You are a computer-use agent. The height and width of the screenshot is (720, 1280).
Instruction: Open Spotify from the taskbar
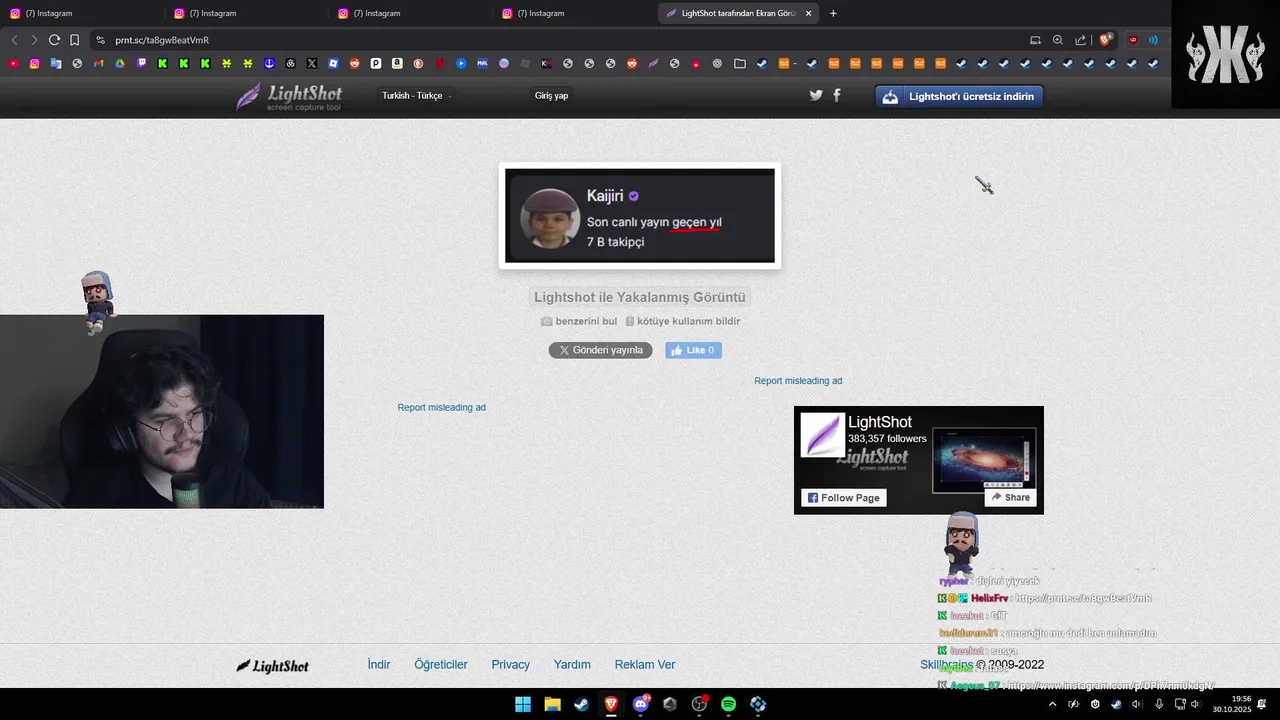(x=729, y=704)
